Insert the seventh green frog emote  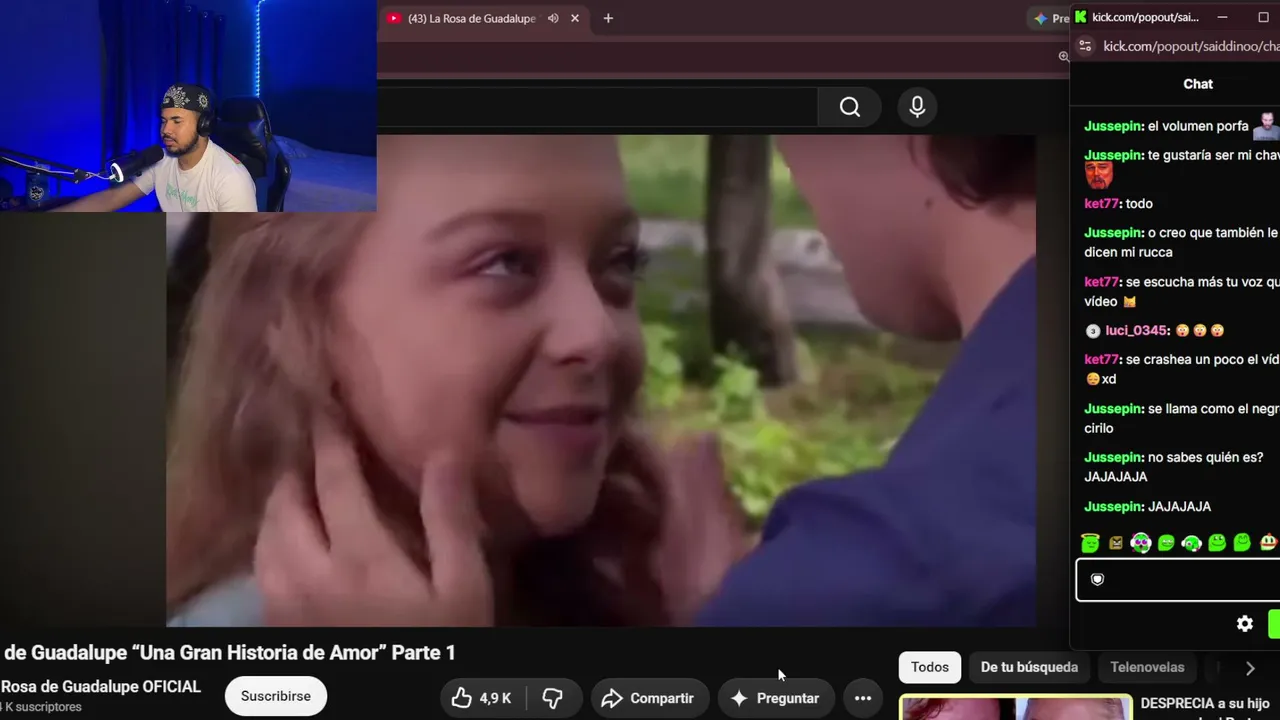point(1242,543)
